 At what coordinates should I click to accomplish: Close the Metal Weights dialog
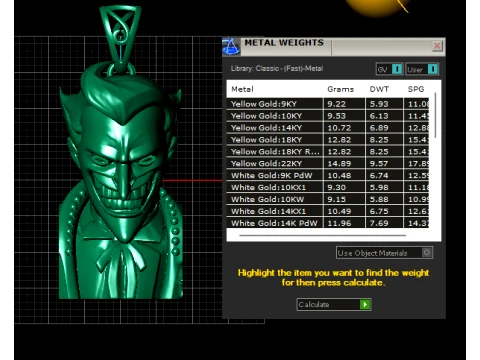coord(437,46)
